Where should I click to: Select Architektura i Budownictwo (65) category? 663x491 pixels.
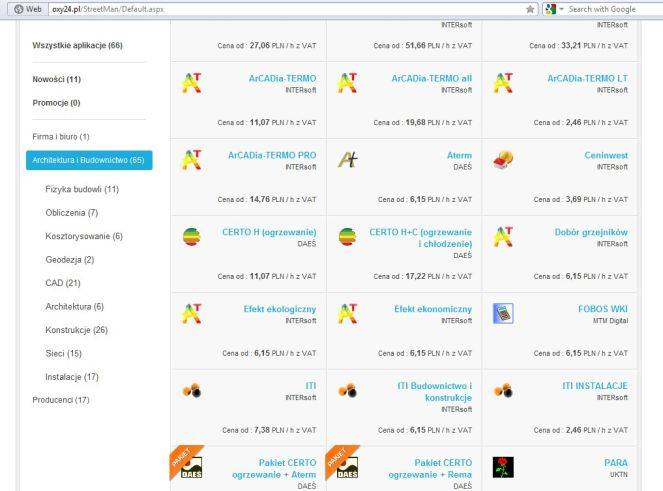[x=89, y=160]
